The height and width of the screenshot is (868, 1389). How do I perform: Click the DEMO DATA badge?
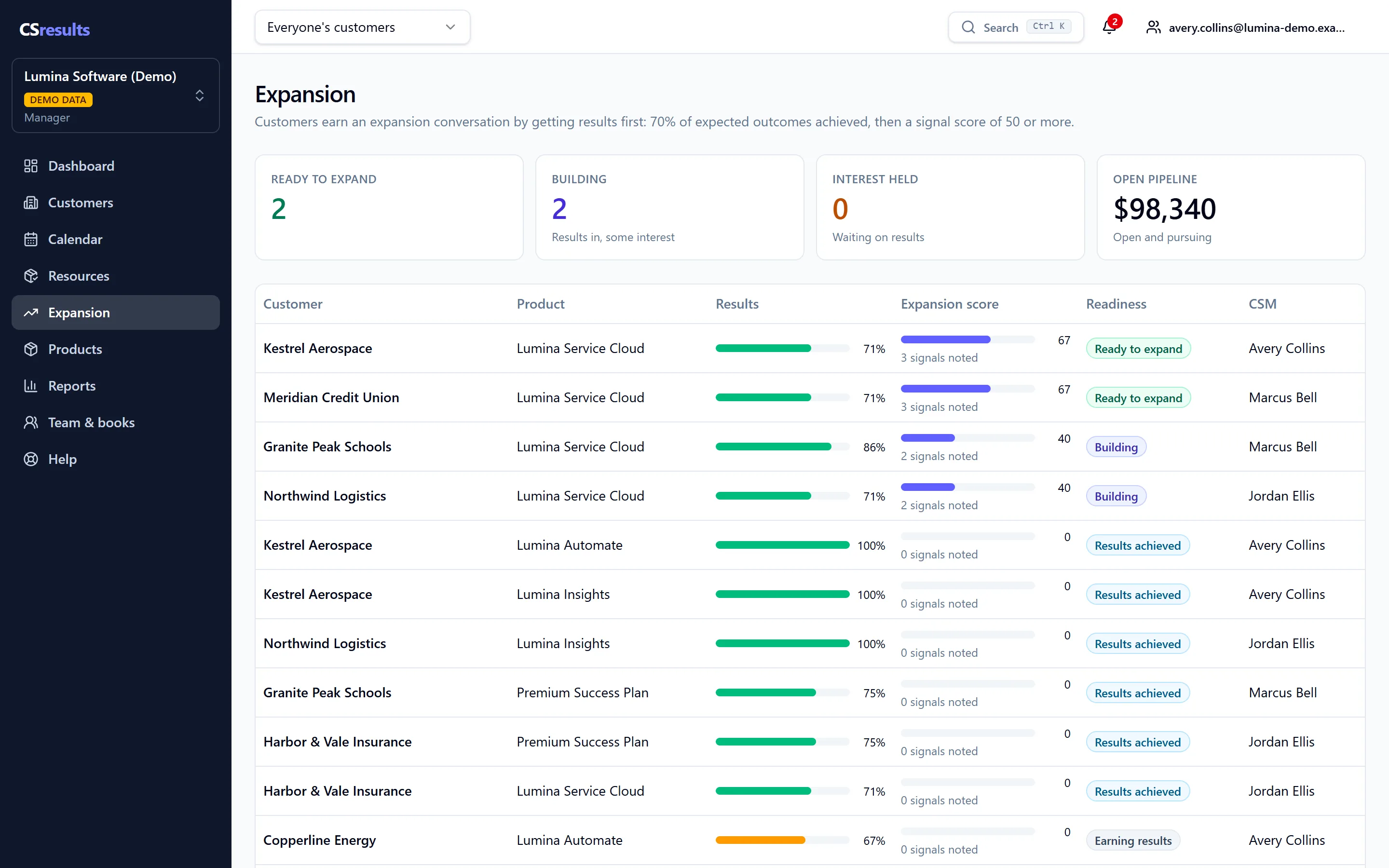point(58,99)
